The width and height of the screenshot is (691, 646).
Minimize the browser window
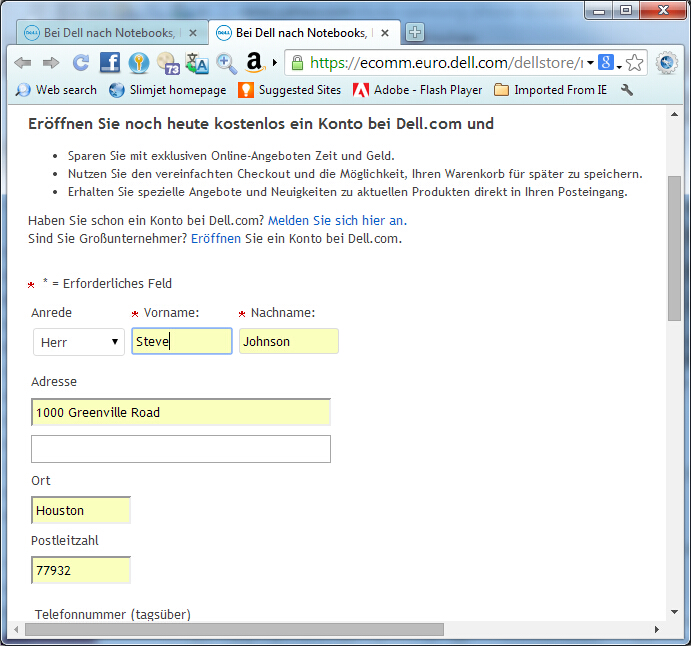[x=599, y=11]
